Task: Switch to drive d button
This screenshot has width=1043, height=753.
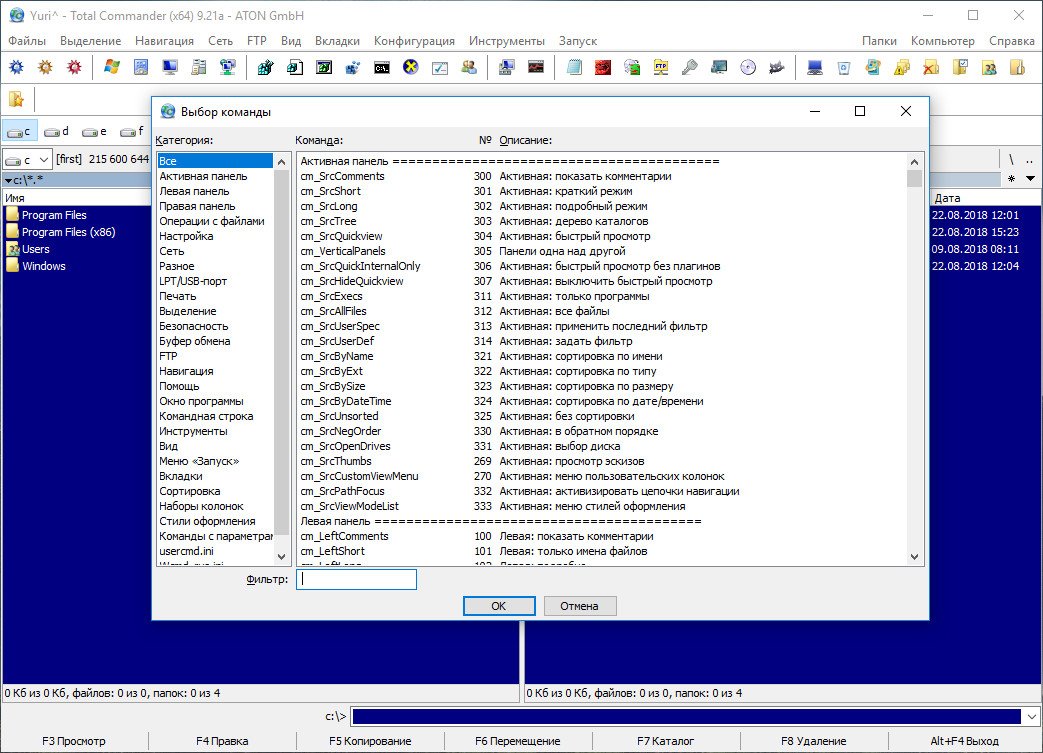Action: click(57, 131)
